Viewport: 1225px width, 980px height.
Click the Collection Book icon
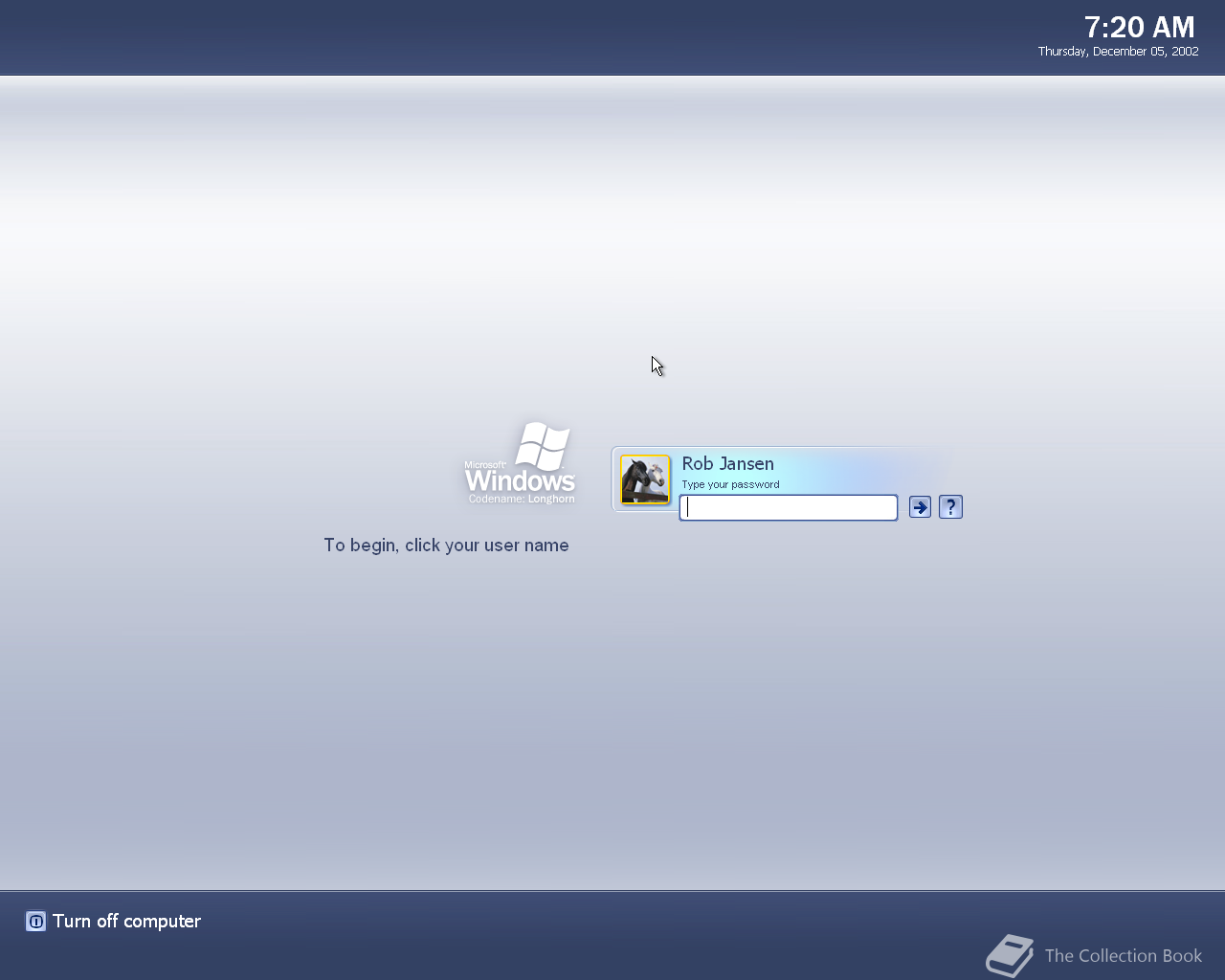(x=1010, y=955)
